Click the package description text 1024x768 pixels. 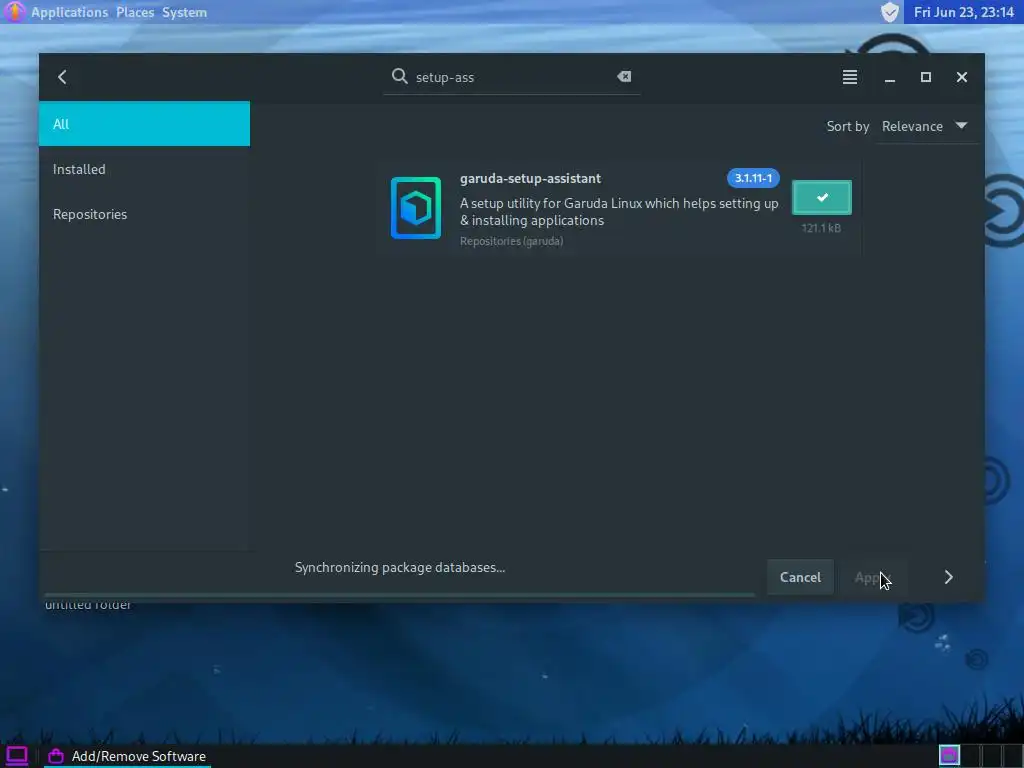[x=619, y=212]
